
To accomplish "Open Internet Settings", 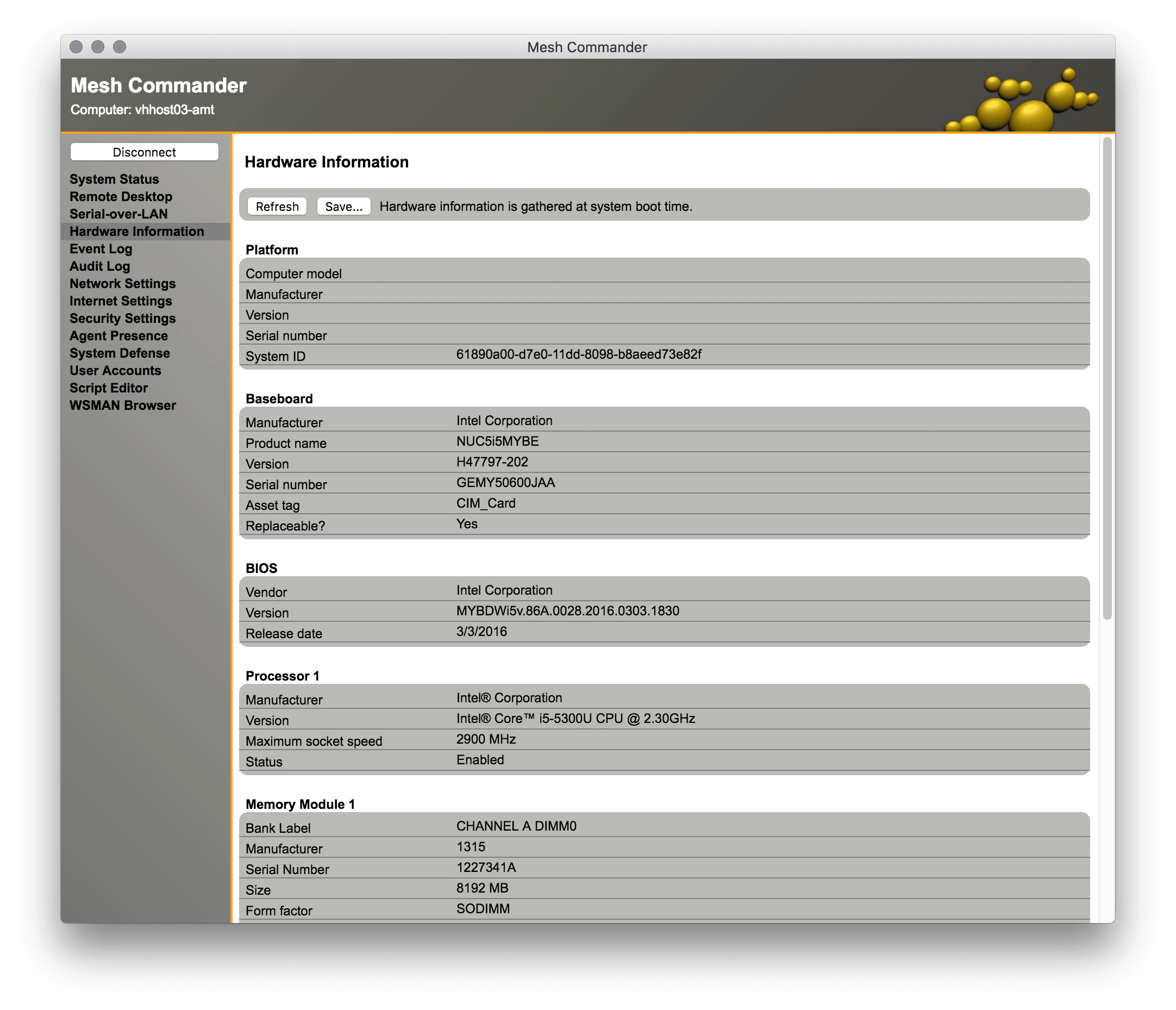I will click(121, 301).
